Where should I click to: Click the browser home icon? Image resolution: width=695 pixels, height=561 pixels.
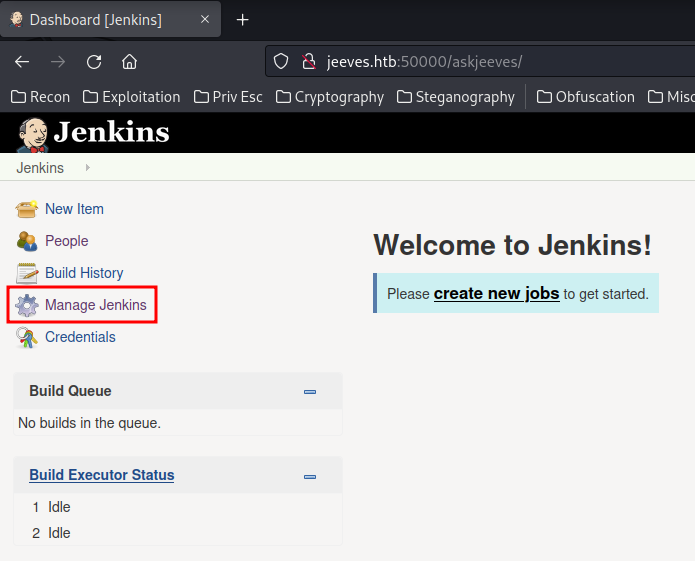[x=129, y=62]
